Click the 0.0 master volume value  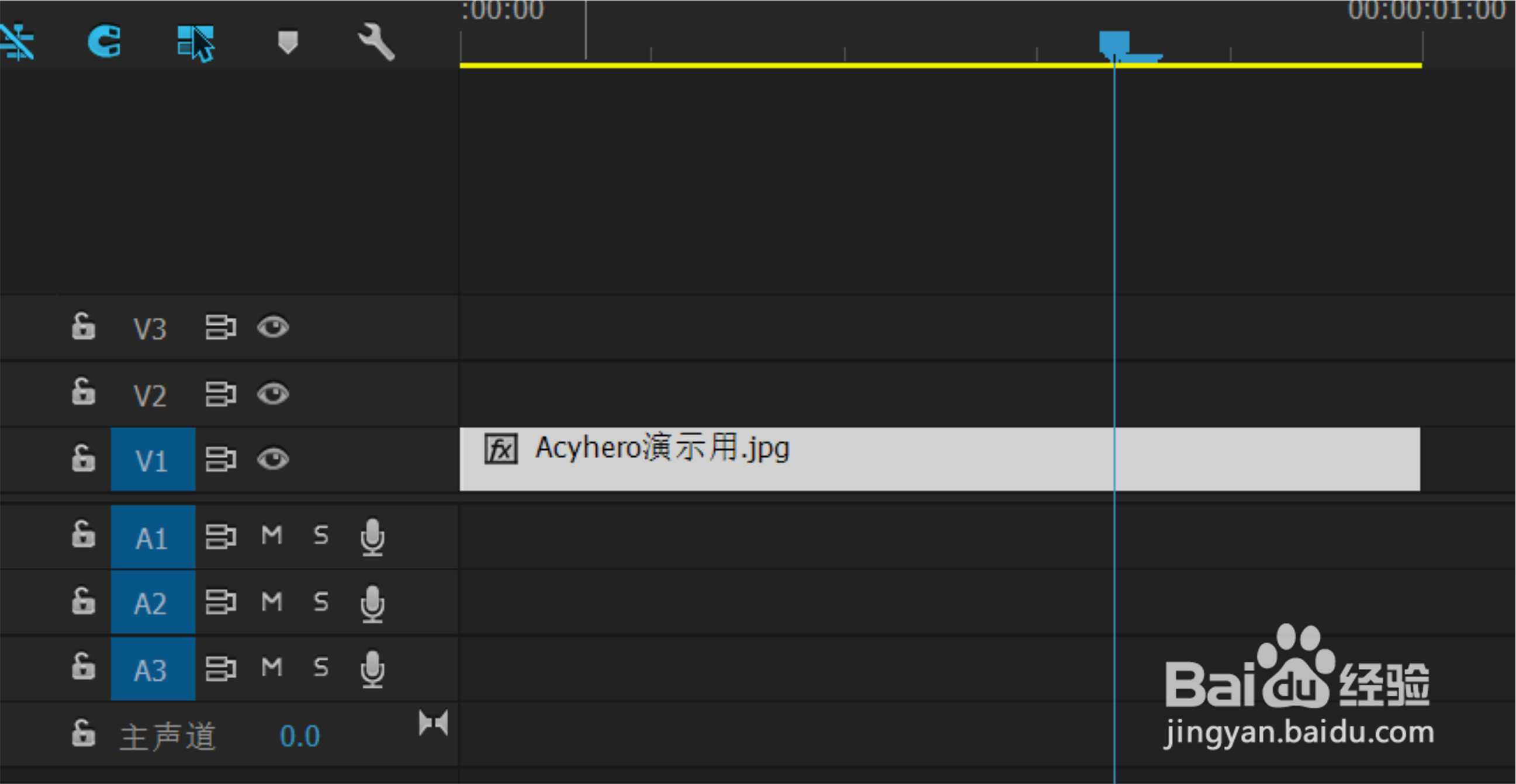[300, 736]
